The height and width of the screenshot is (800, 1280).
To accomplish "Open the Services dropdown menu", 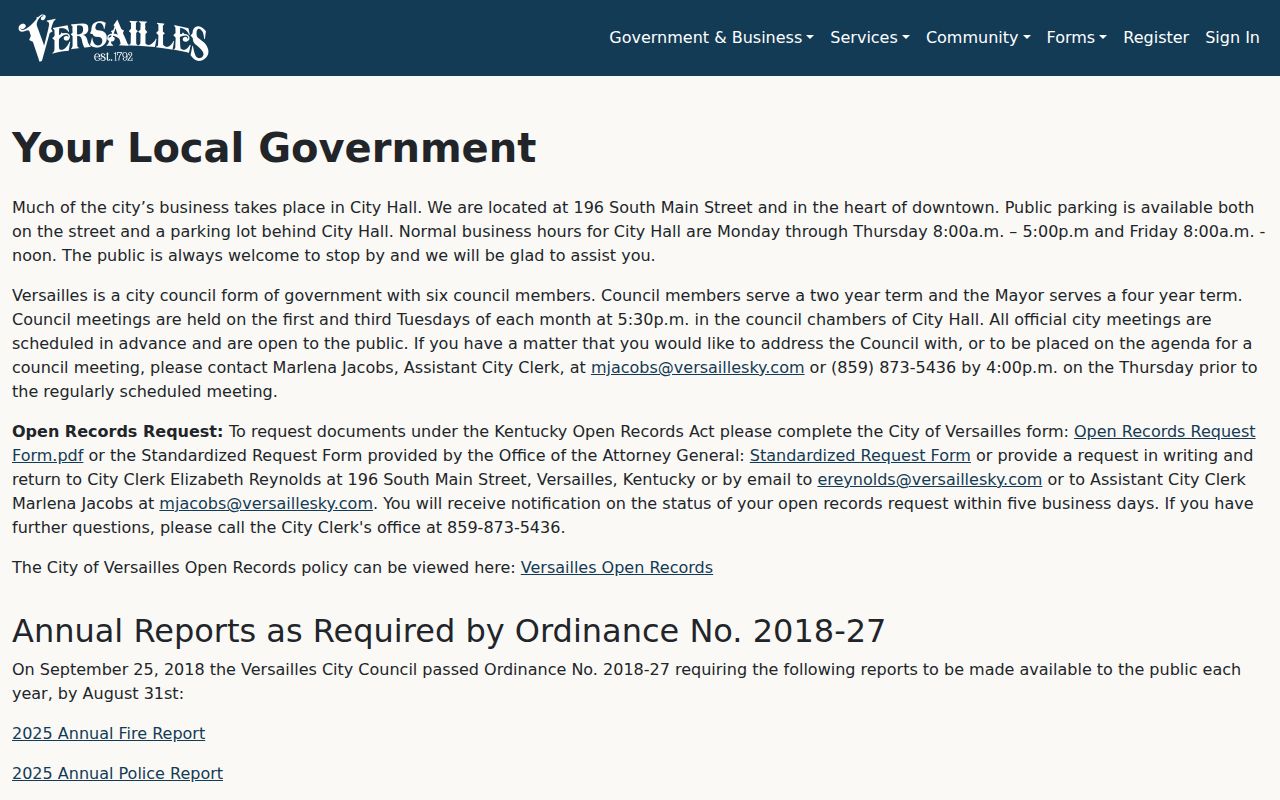I will (869, 37).
